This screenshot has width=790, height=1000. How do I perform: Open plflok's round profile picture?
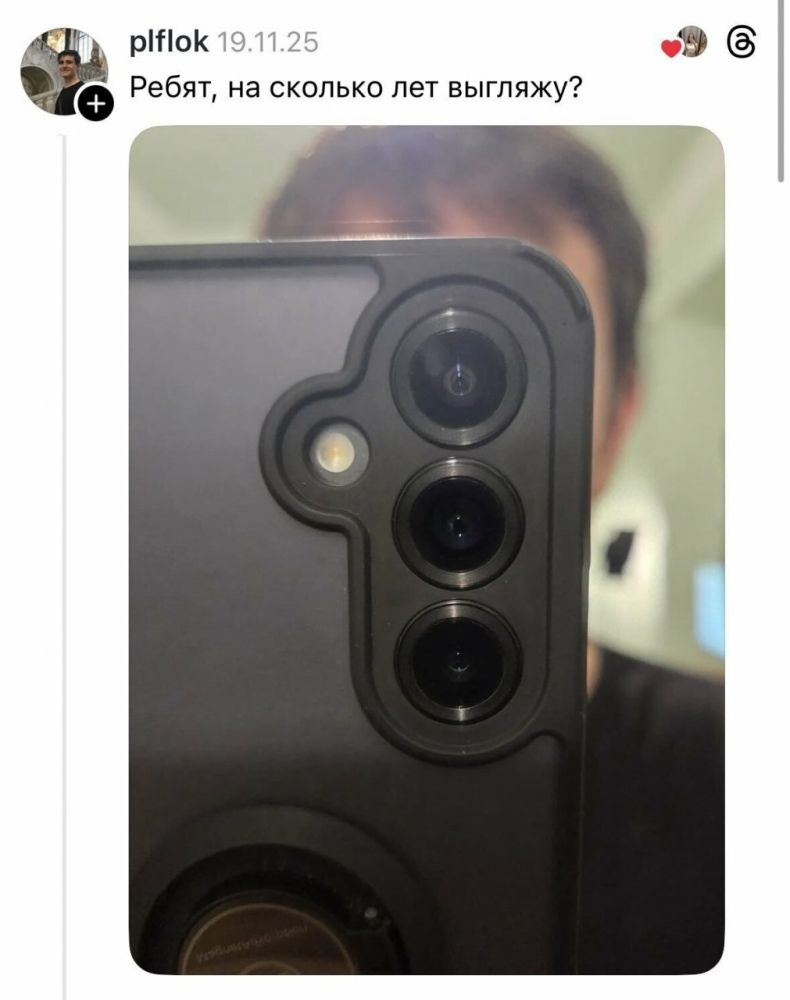64,71
